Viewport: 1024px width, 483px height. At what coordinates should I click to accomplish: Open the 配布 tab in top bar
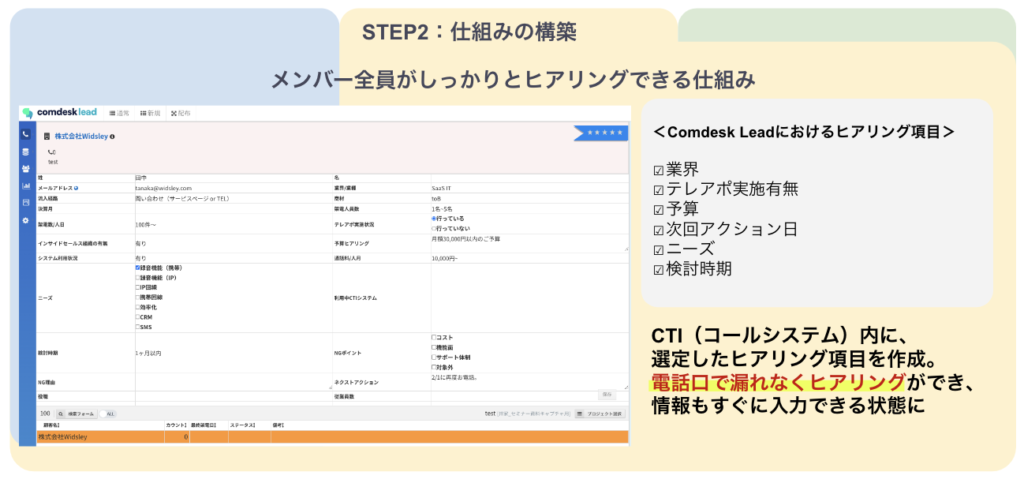pyautogui.click(x=181, y=113)
